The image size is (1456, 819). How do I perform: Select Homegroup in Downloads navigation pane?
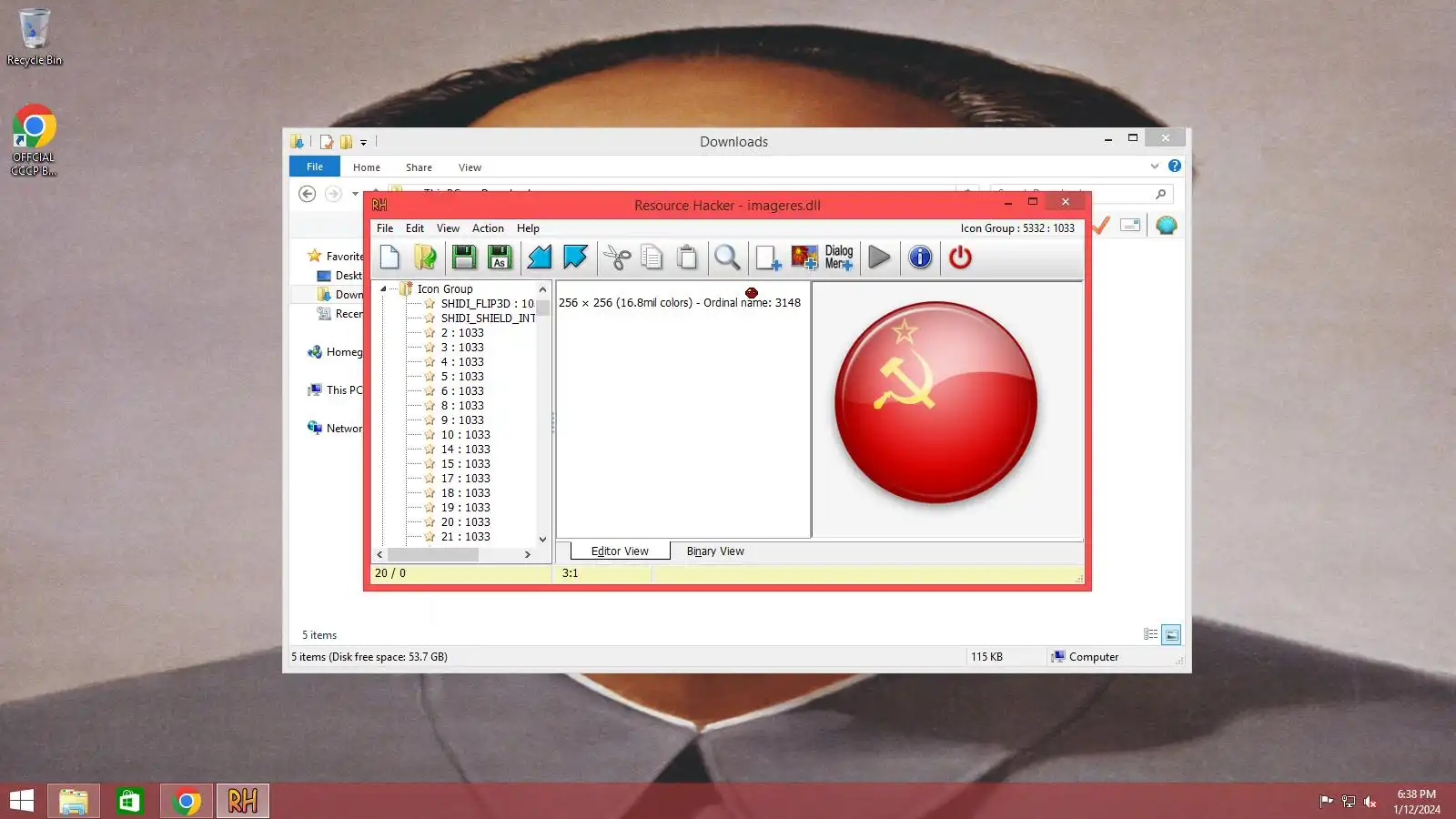[x=336, y=352]
